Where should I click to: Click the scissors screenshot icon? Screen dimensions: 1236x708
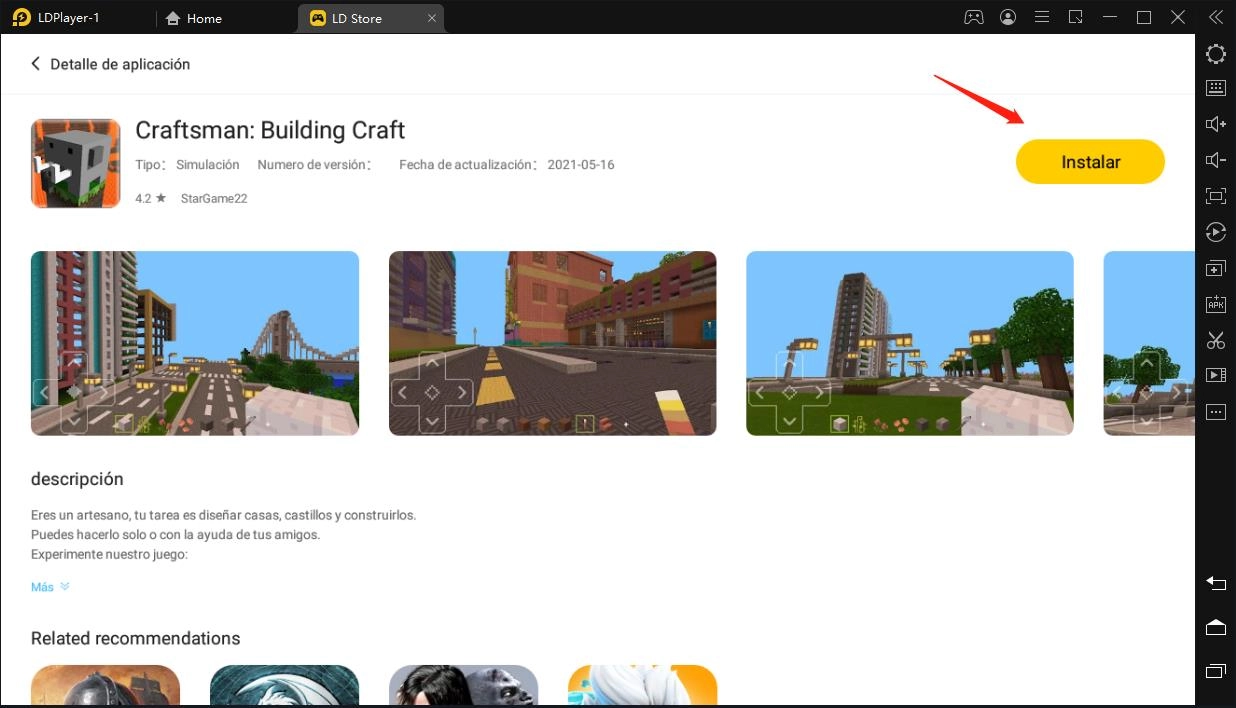point(1216,340)
